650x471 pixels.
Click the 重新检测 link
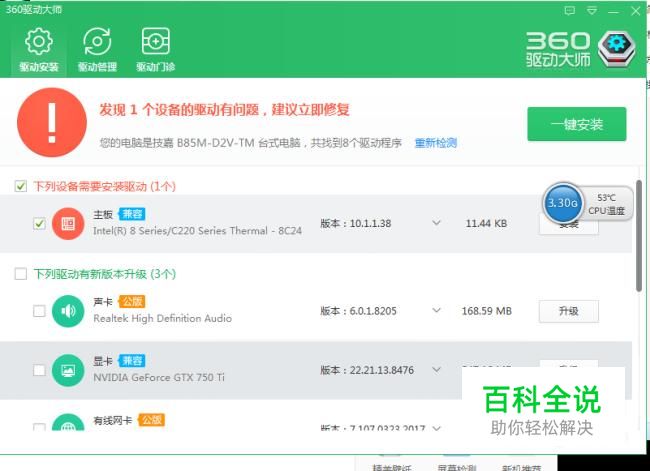436,143
